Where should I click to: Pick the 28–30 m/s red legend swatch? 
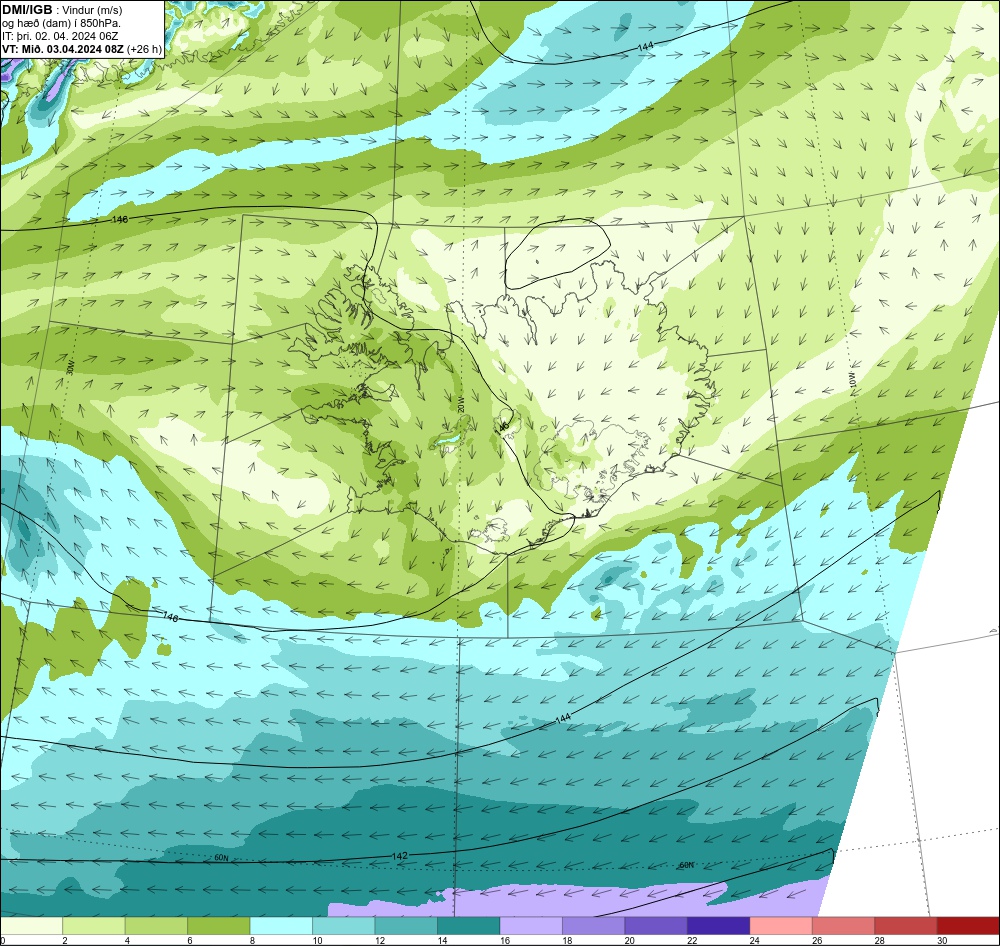click(x=906, y=926)
